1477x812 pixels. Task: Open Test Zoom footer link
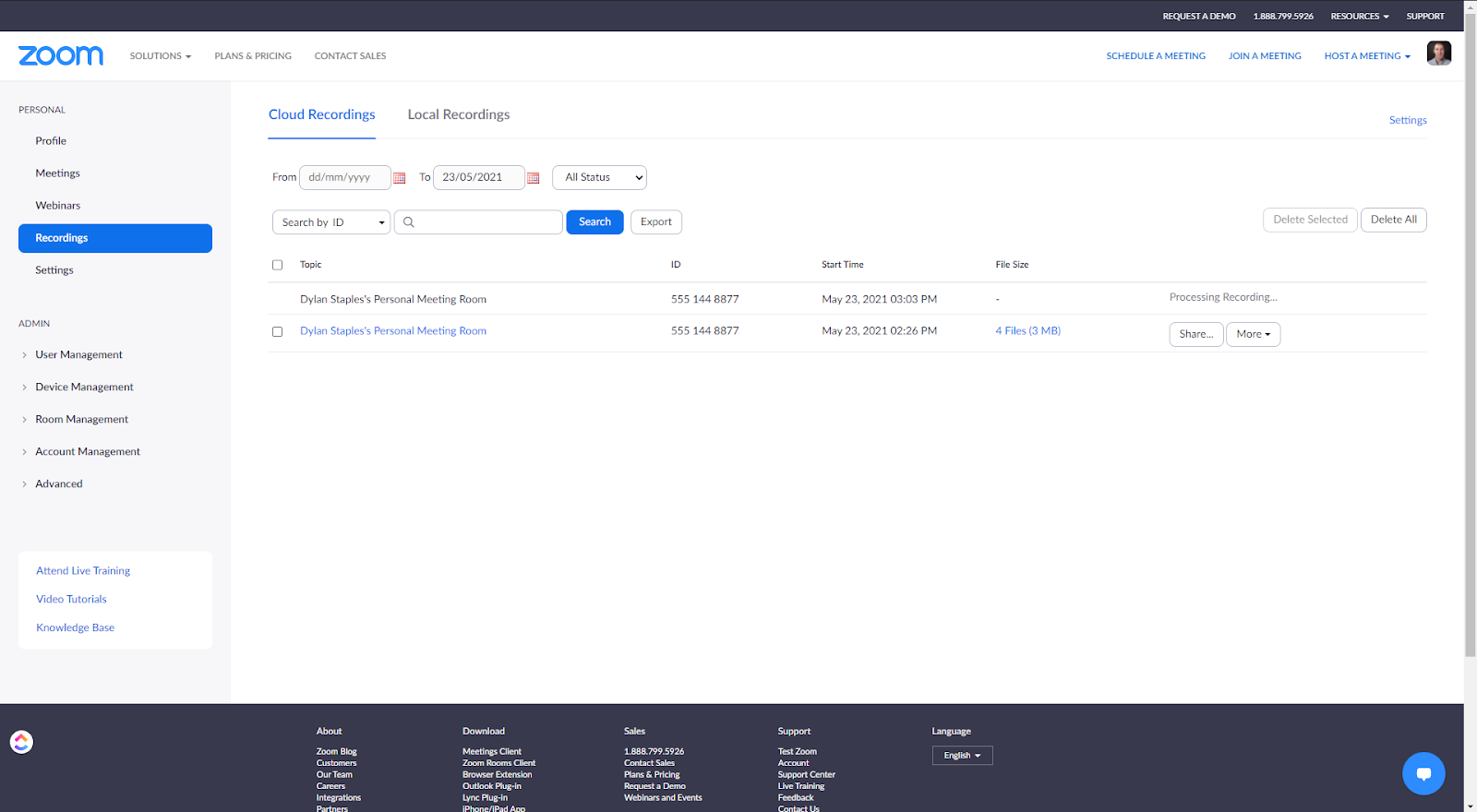coord(797,752)
